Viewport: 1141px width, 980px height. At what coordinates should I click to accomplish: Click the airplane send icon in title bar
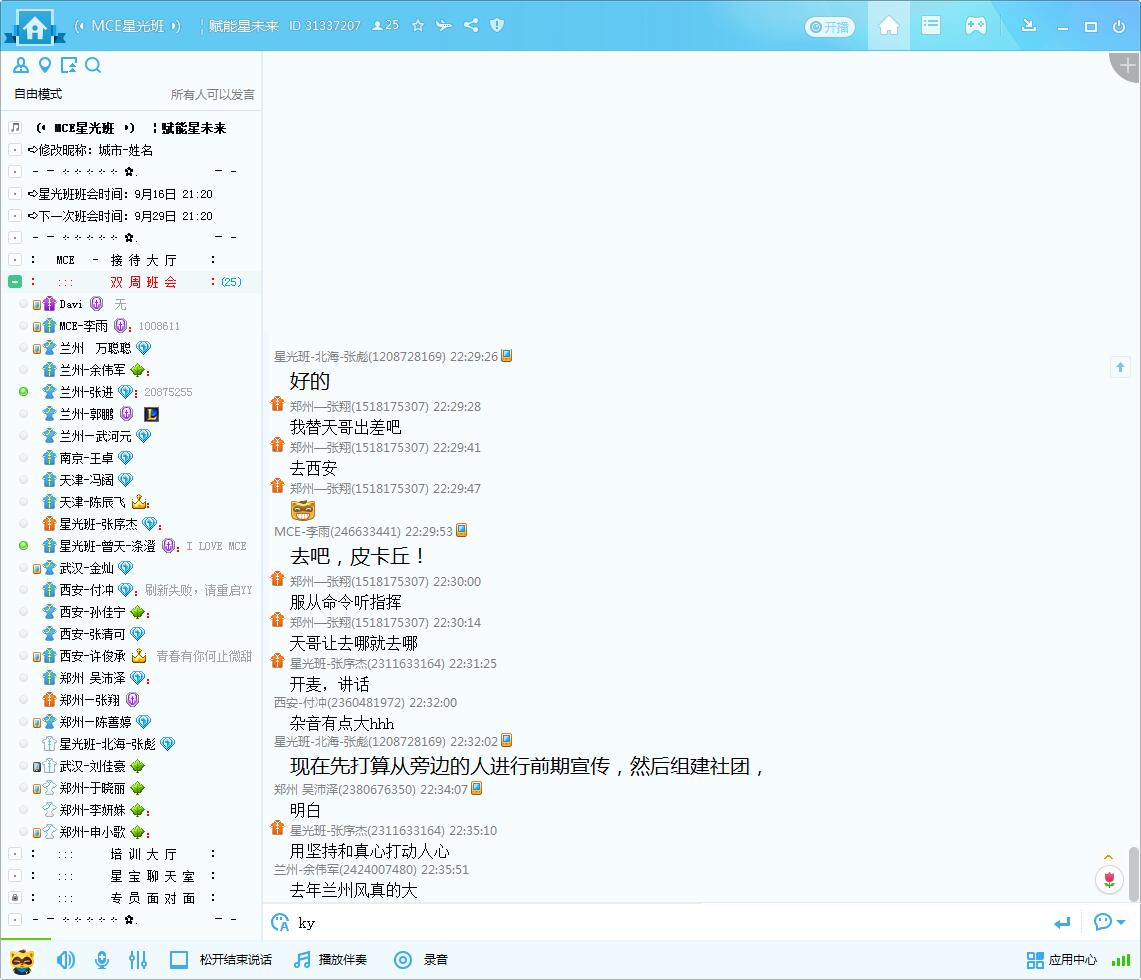443,25
